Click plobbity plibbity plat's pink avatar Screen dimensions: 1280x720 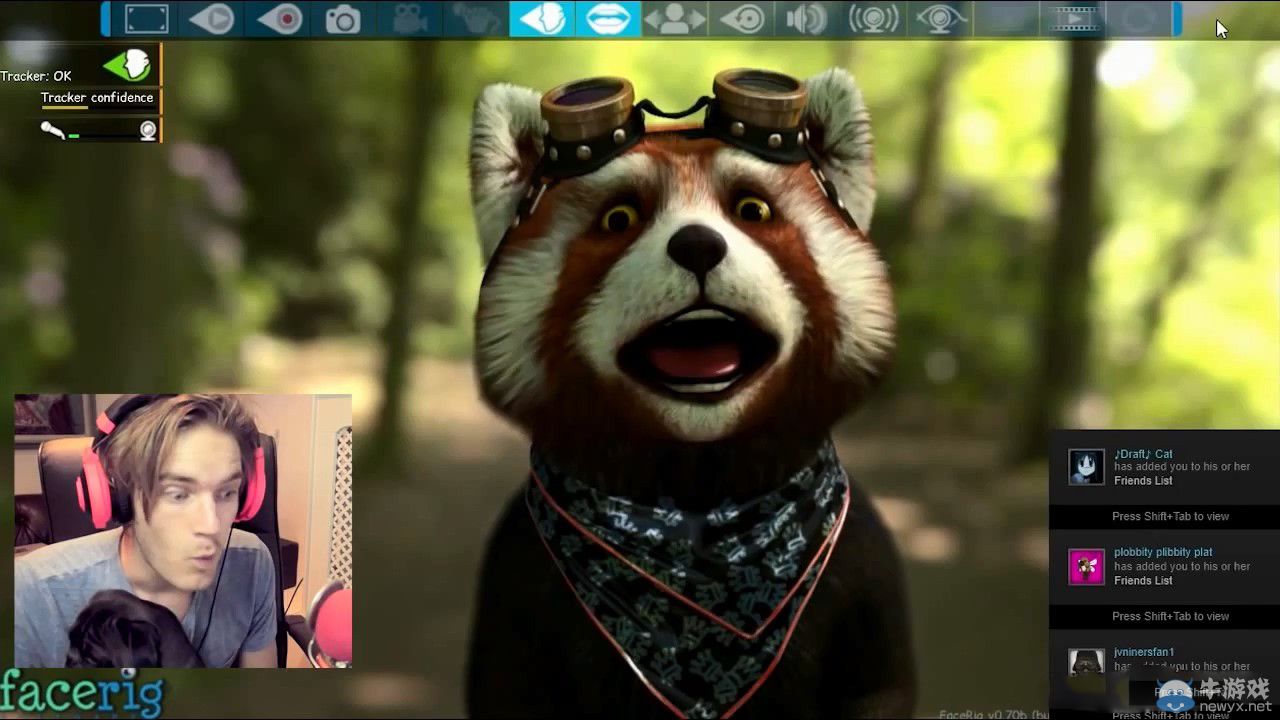point(1086,567)
